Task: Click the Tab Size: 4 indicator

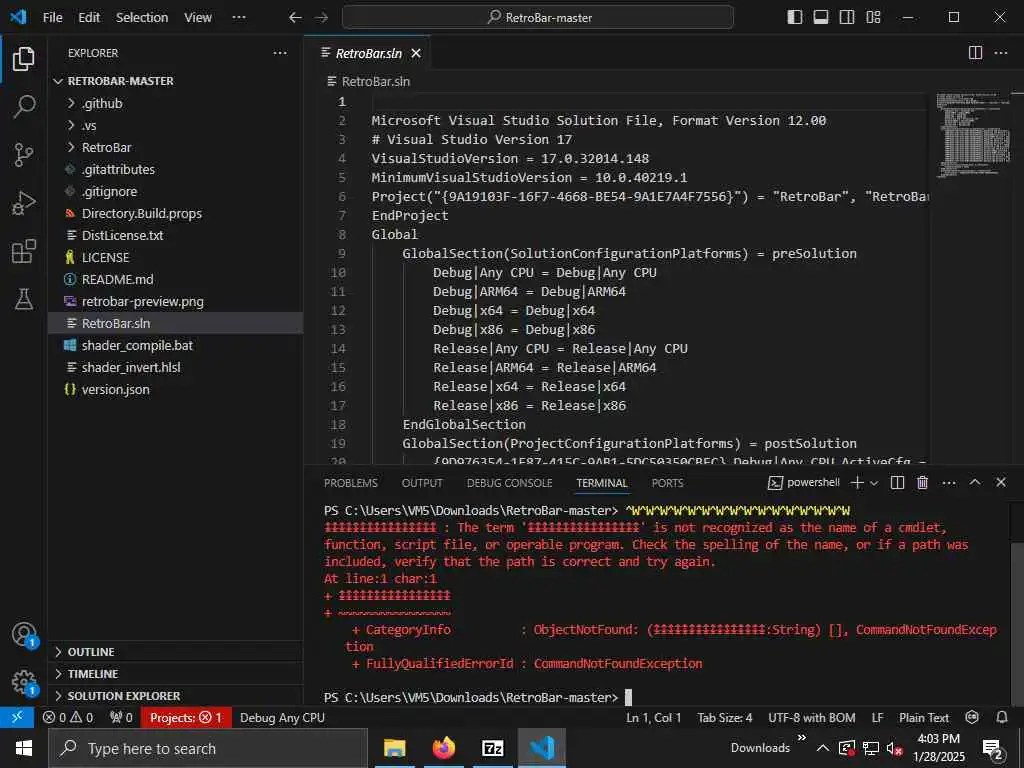Action: [x=724, y=718]
